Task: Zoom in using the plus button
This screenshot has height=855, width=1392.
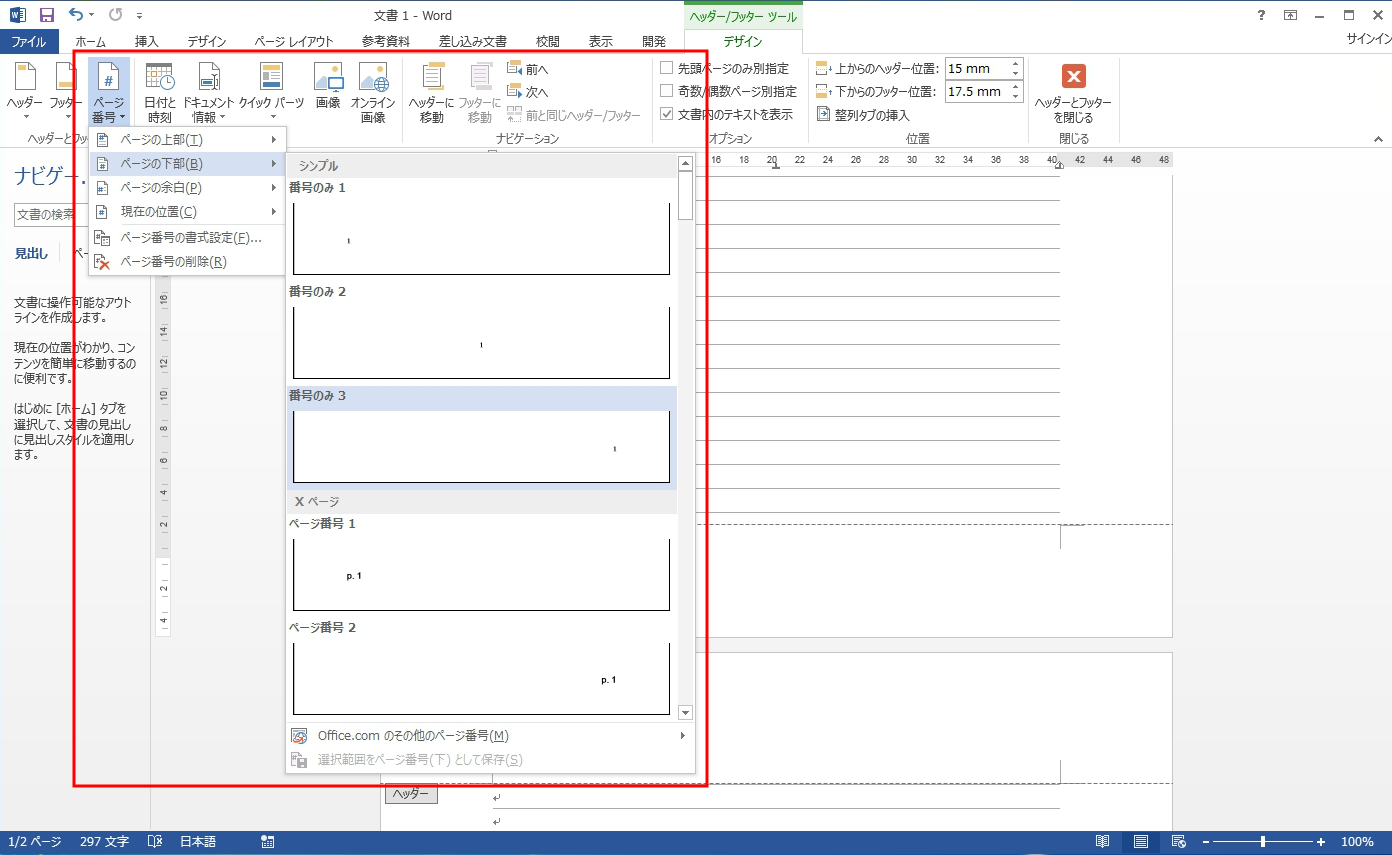Action: (x=1321, y=842)
